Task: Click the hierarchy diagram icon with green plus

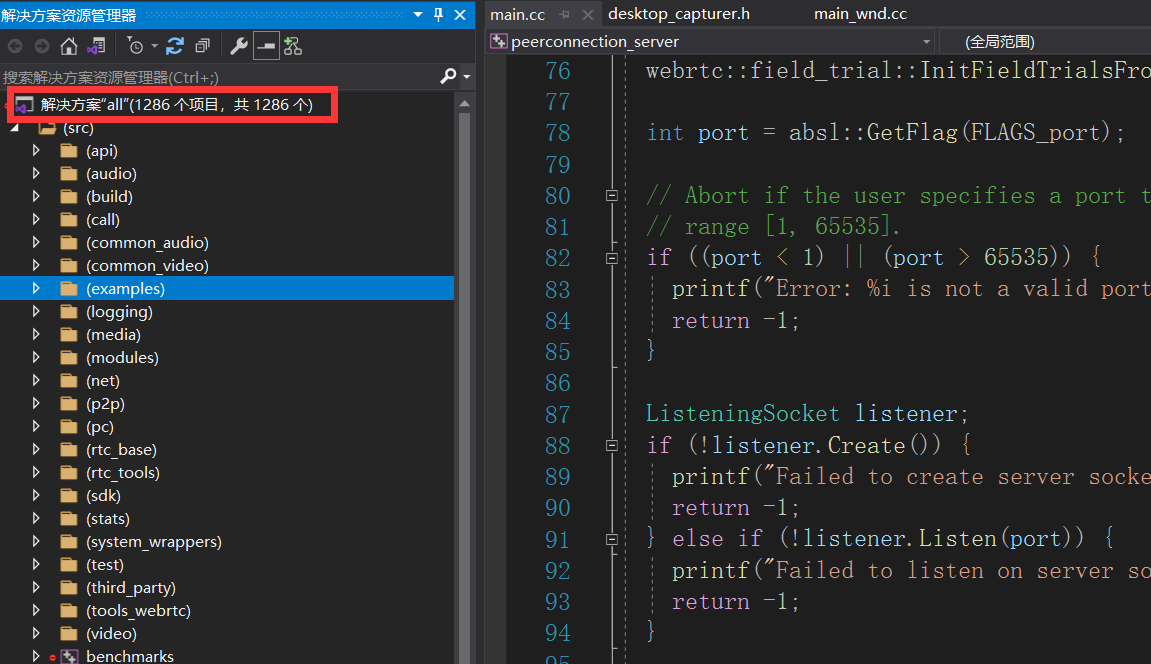Action: 293,46
